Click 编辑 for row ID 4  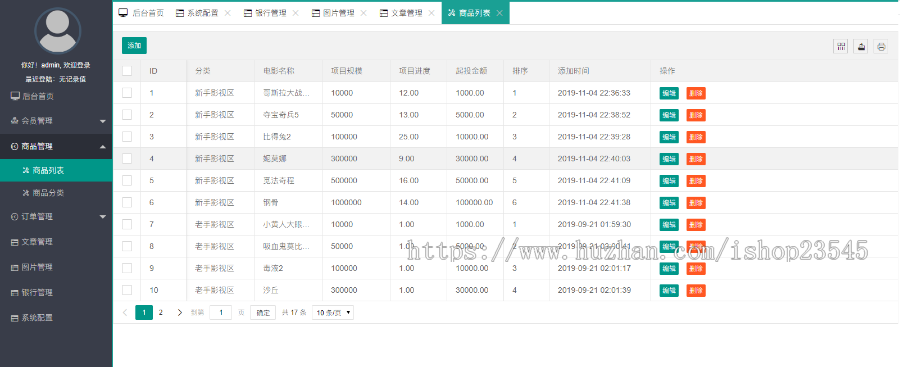tap(669, 159)
